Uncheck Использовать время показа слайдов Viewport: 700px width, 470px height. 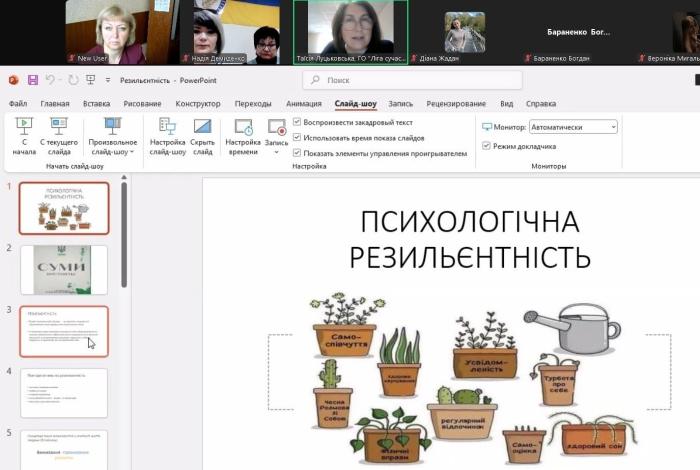(297, 138)
